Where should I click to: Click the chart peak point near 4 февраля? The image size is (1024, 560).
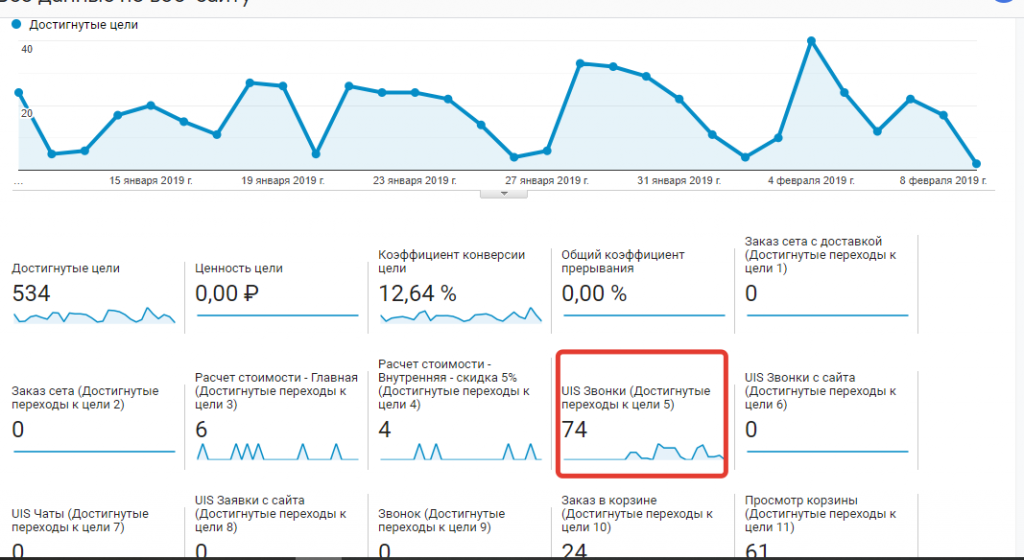pos(811,41)
